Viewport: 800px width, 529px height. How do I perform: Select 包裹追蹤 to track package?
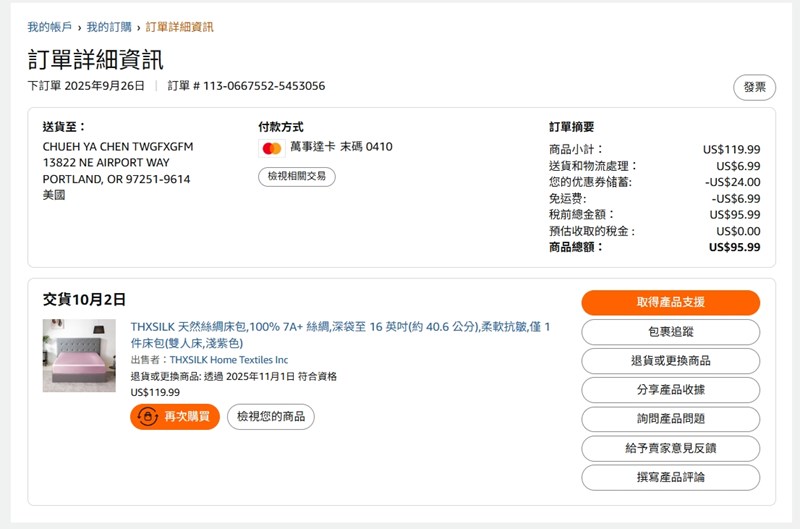[670, 332]
